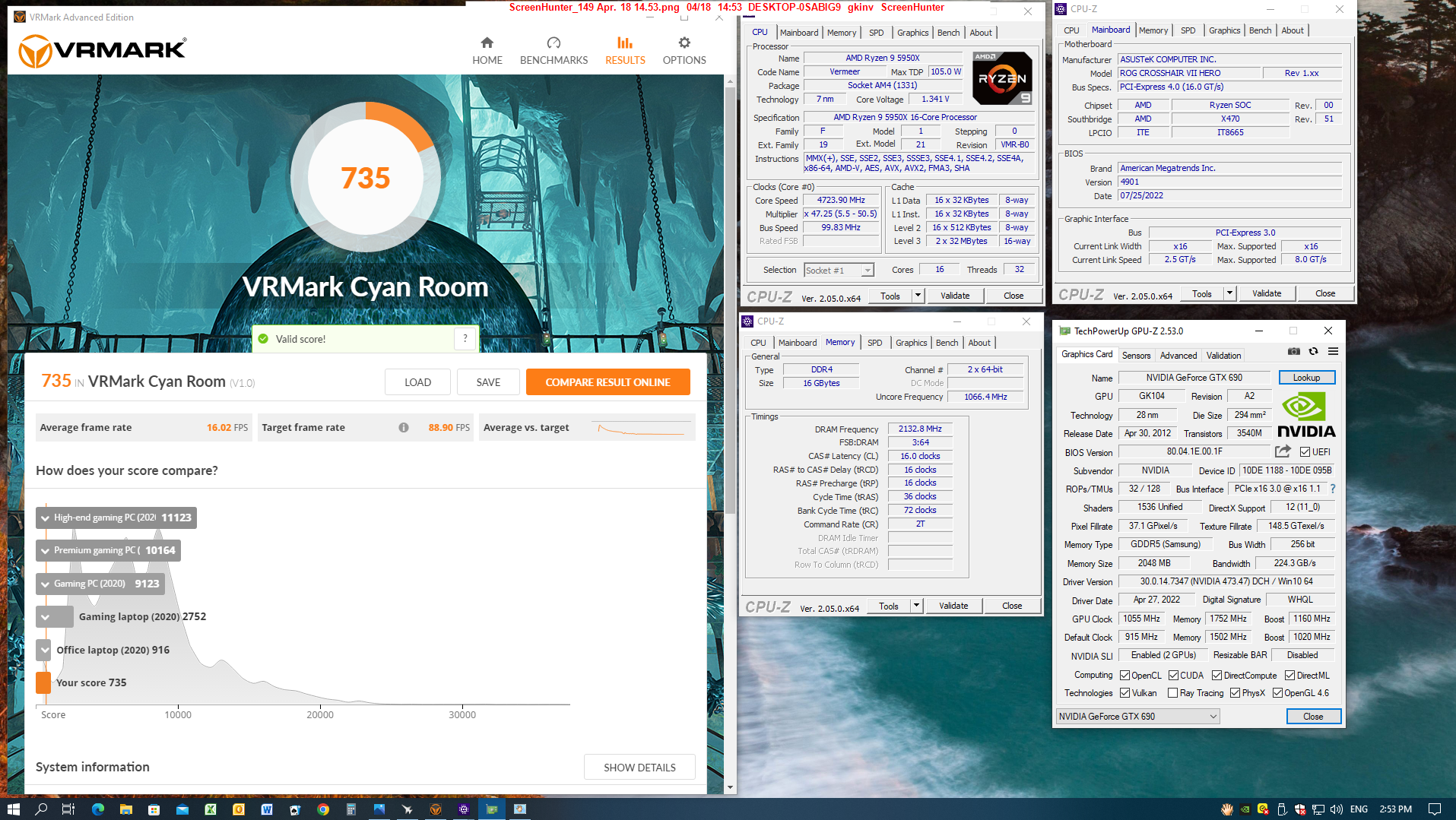Screen dimensions: 1456x820
Task: Toggle DirectML checkbox
Action: click(1289, 675)
